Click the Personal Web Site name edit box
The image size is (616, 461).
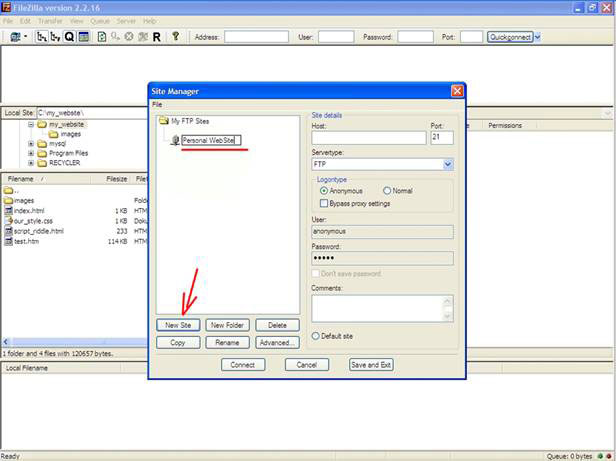click(x=211, y=140)
